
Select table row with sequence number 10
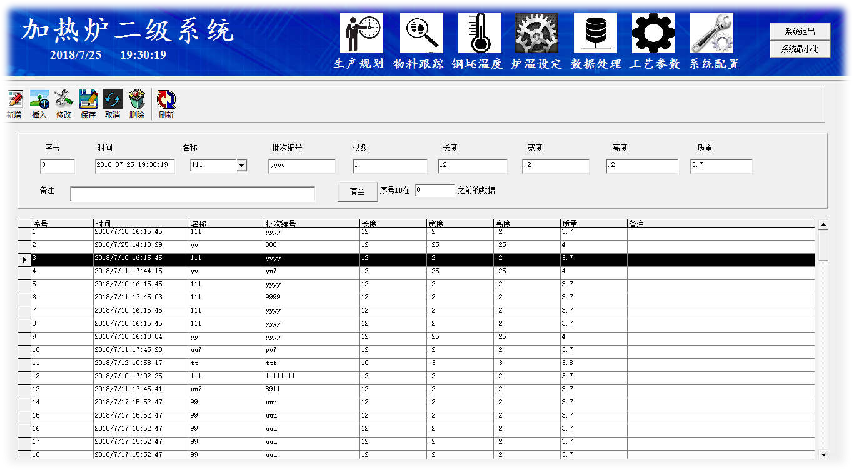click(417, 350)
